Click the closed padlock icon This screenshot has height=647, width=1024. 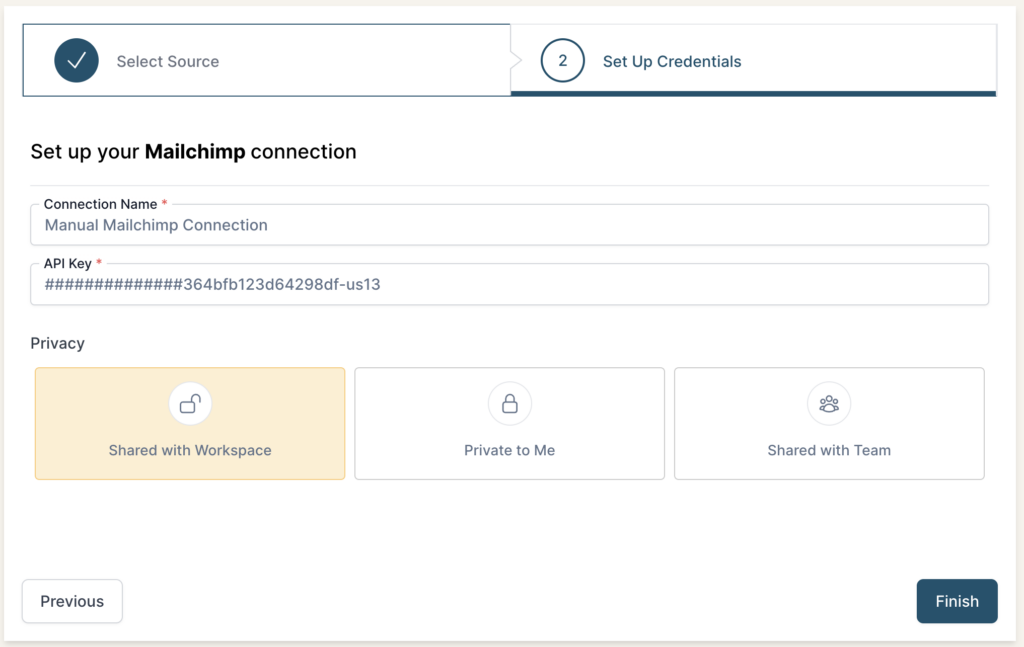tap(509, 404)
